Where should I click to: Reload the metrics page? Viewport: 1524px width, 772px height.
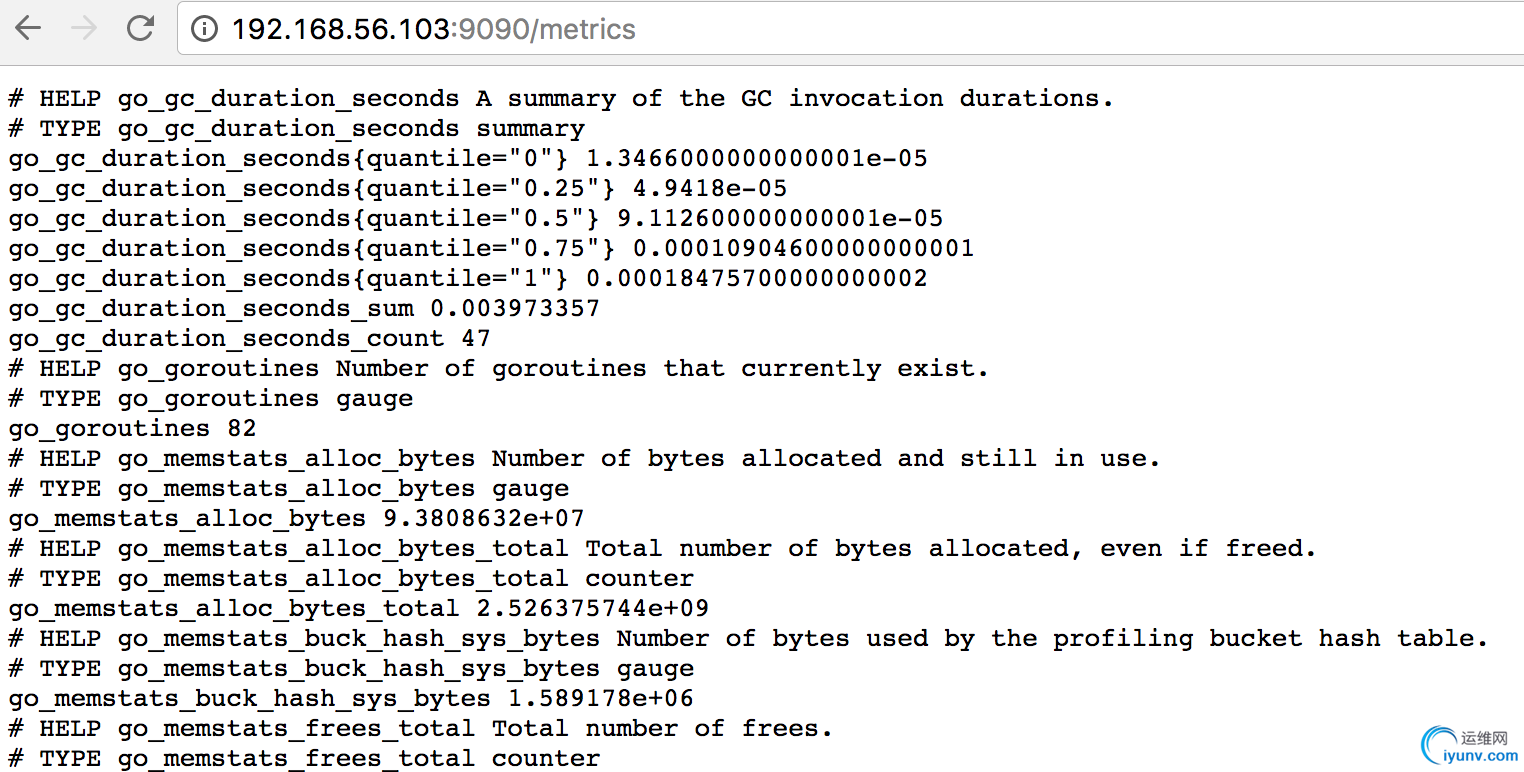140,28
